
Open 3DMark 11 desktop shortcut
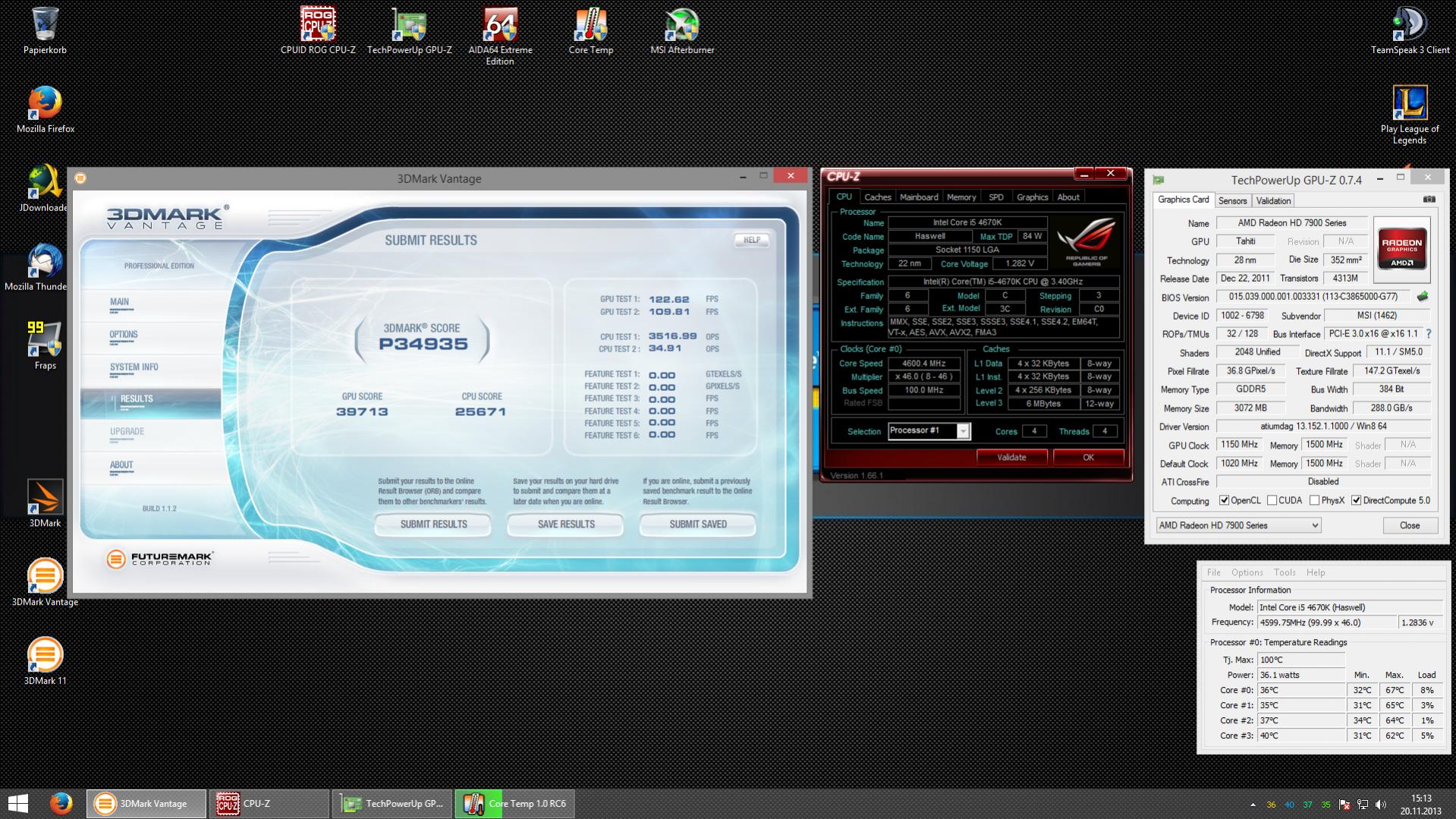pyautogui.click(x=45, y=661)
